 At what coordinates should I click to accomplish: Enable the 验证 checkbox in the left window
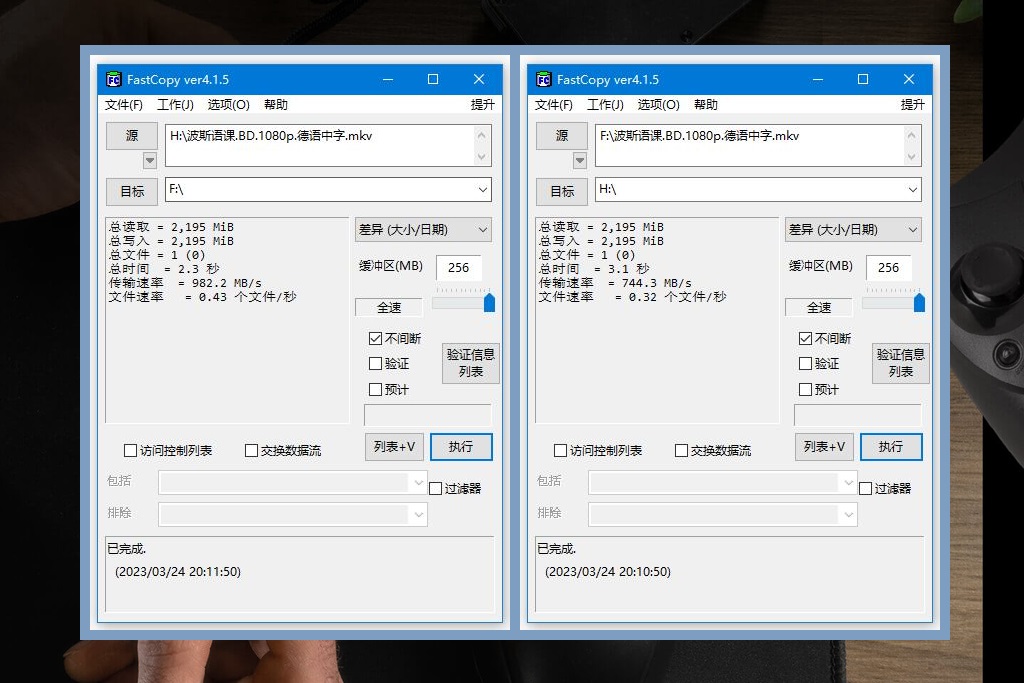(x=375, y=363)
